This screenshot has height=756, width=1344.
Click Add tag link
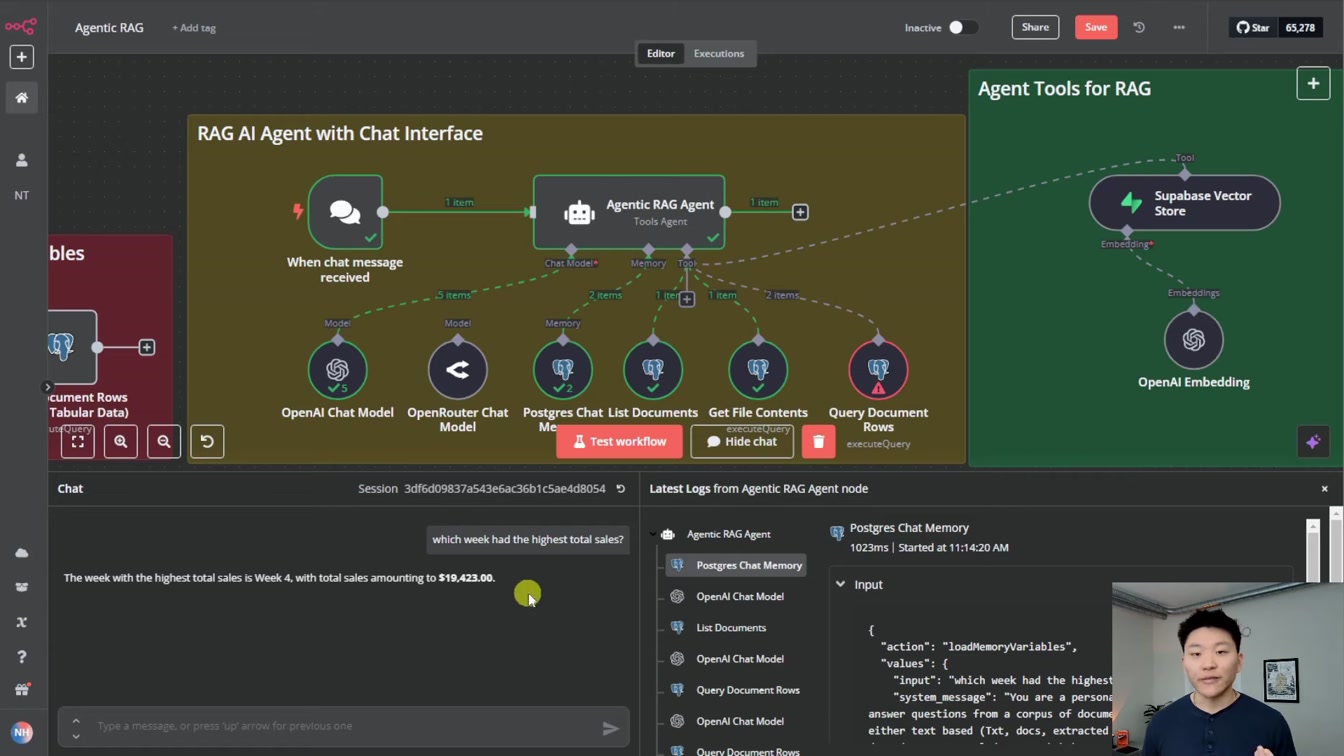pos(194,28)
